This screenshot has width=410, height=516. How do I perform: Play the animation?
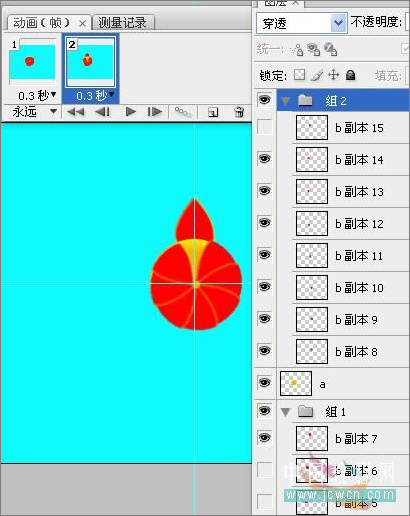(x=131, y=112)
